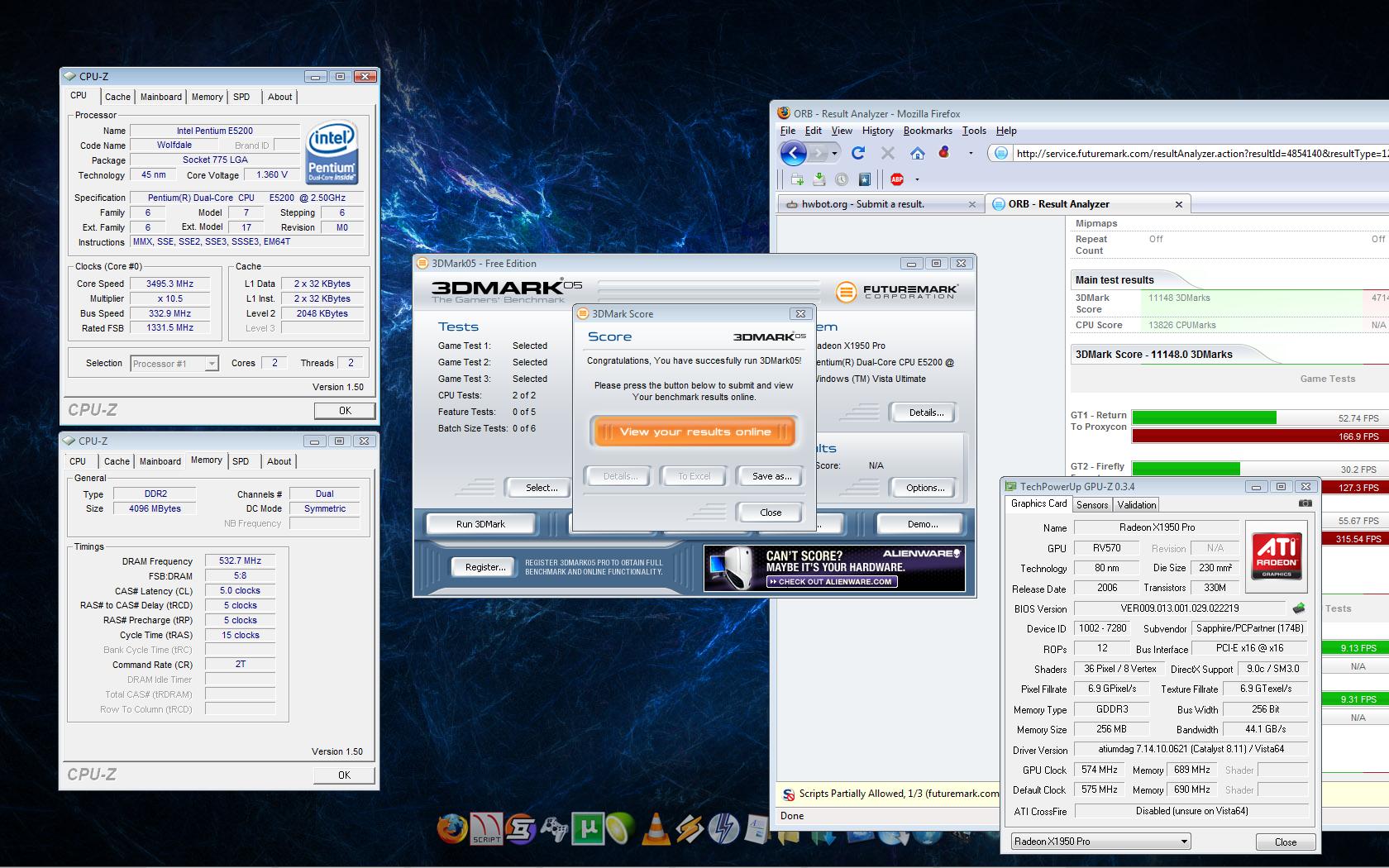The width and height of the screenshot is (1389, 868).
Task: Open the History clock icon in Firefox
Action: [842, 179]
